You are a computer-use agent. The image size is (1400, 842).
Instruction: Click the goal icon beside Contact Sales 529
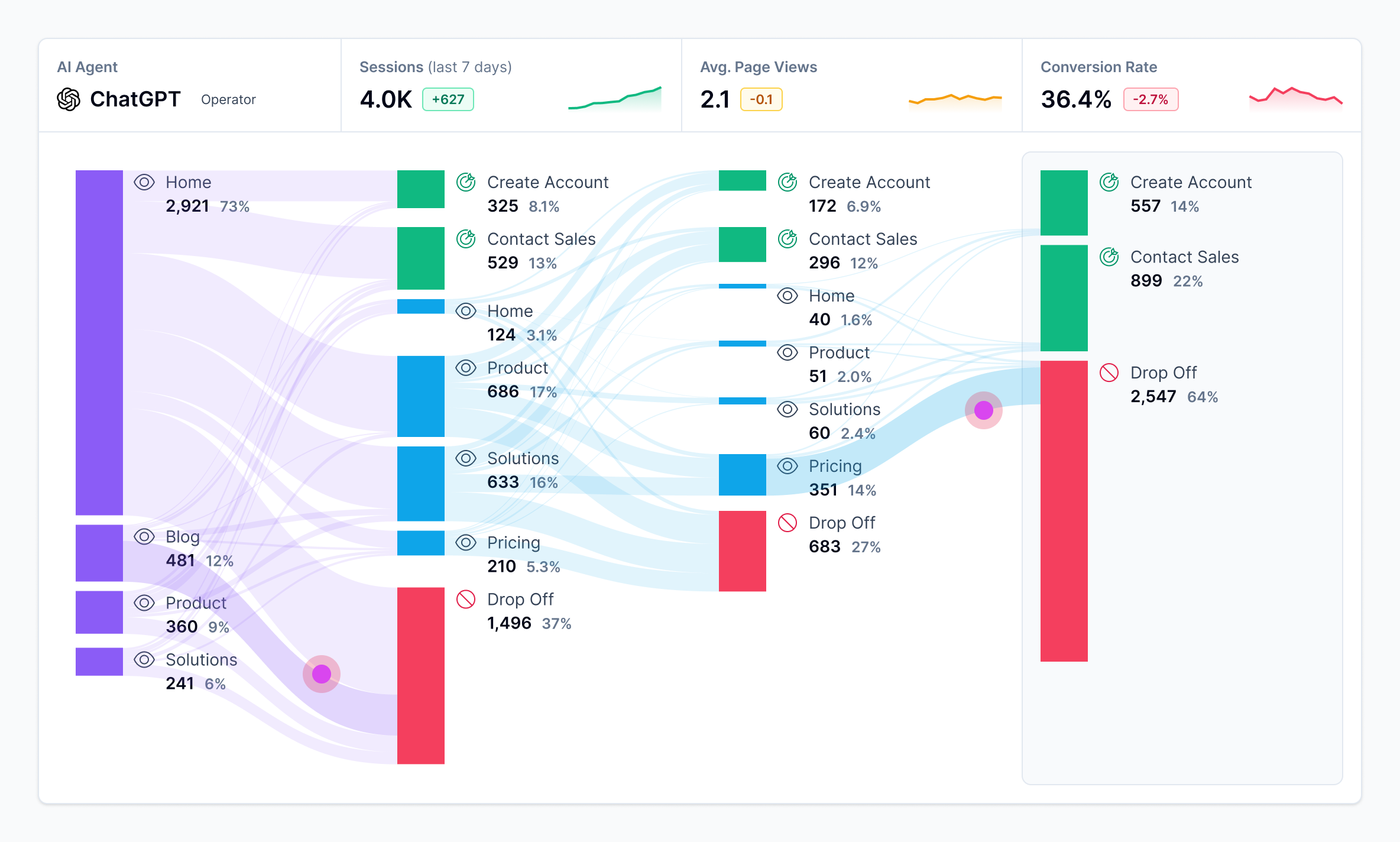[466, 239]
